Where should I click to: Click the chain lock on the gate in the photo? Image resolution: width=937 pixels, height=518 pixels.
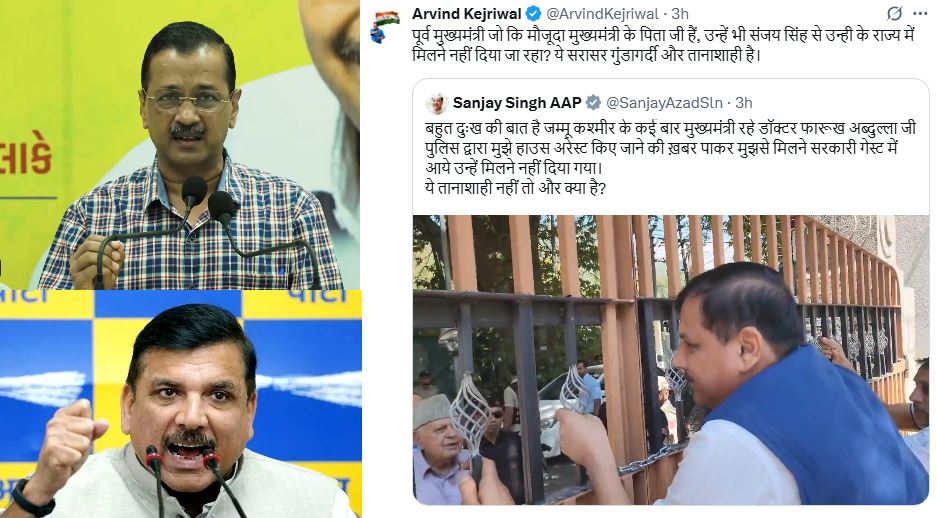pos(648,460)
